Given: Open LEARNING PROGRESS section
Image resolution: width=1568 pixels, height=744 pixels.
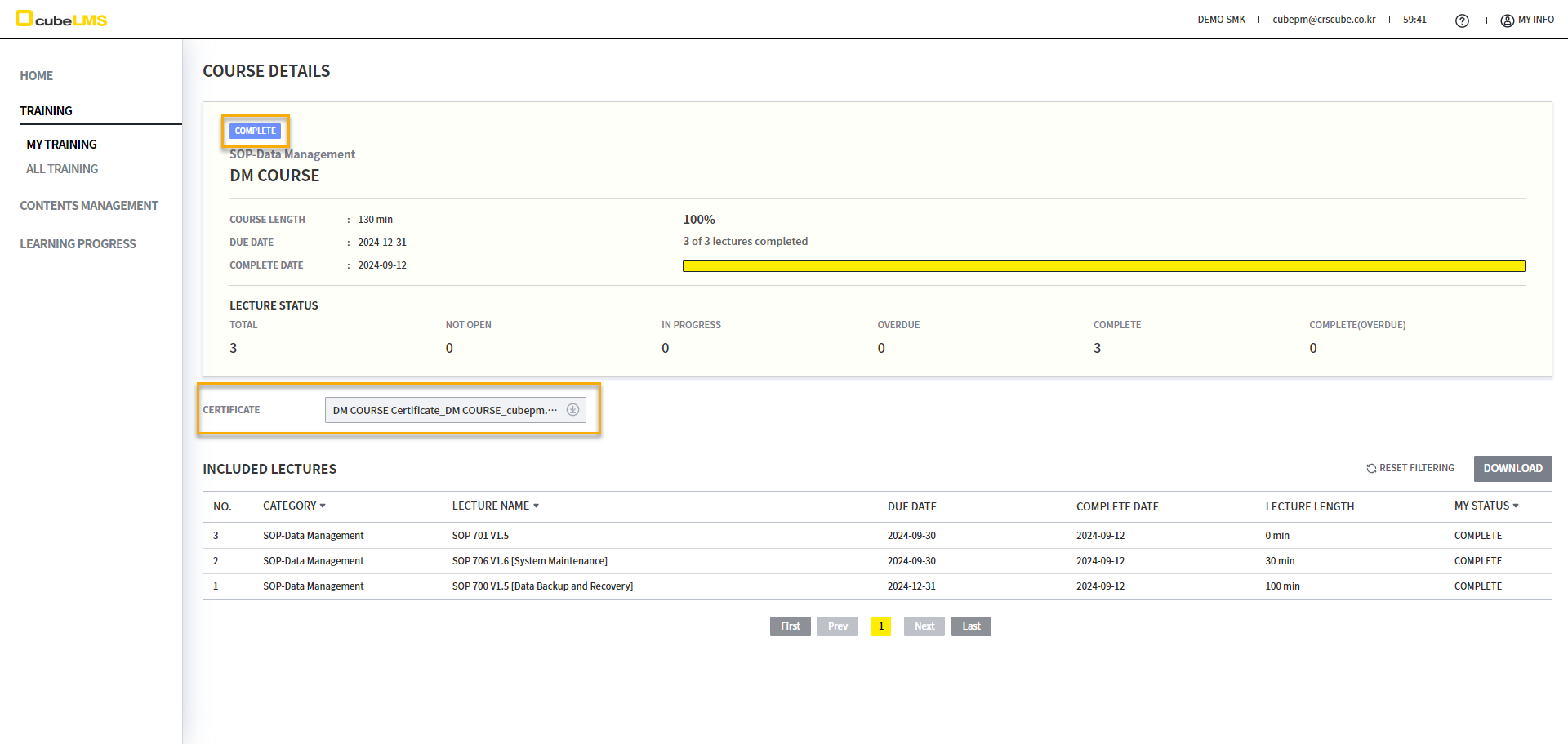Looking at the screenshot, I should [x=78, y=244].
